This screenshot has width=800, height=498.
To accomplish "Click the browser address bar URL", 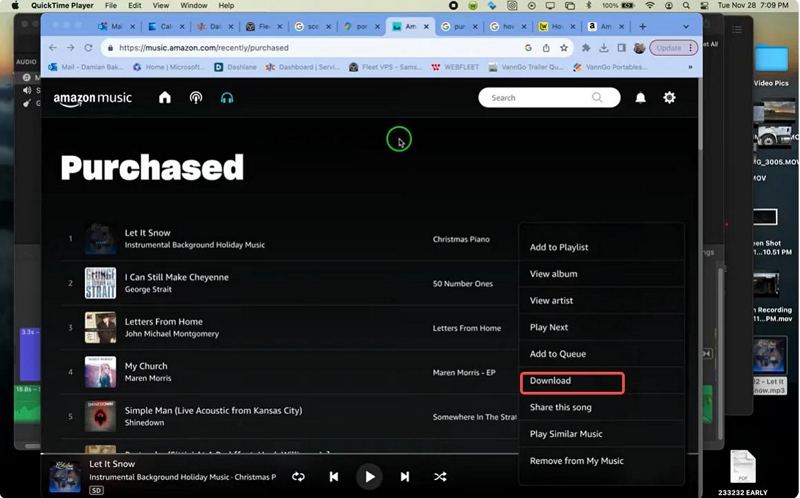I will [204, 47].
